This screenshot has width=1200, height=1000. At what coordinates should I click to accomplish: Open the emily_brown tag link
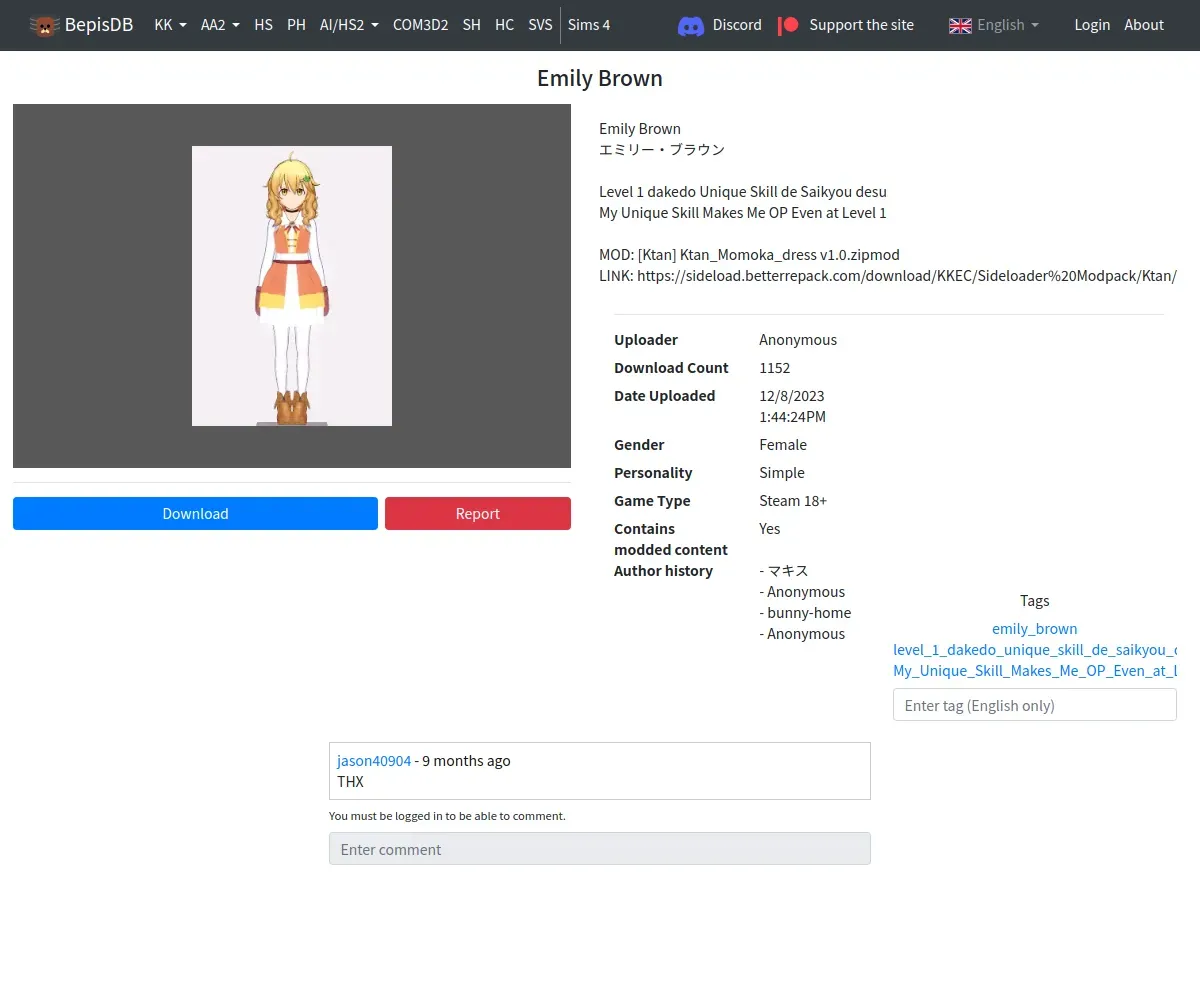point(1034,629)
